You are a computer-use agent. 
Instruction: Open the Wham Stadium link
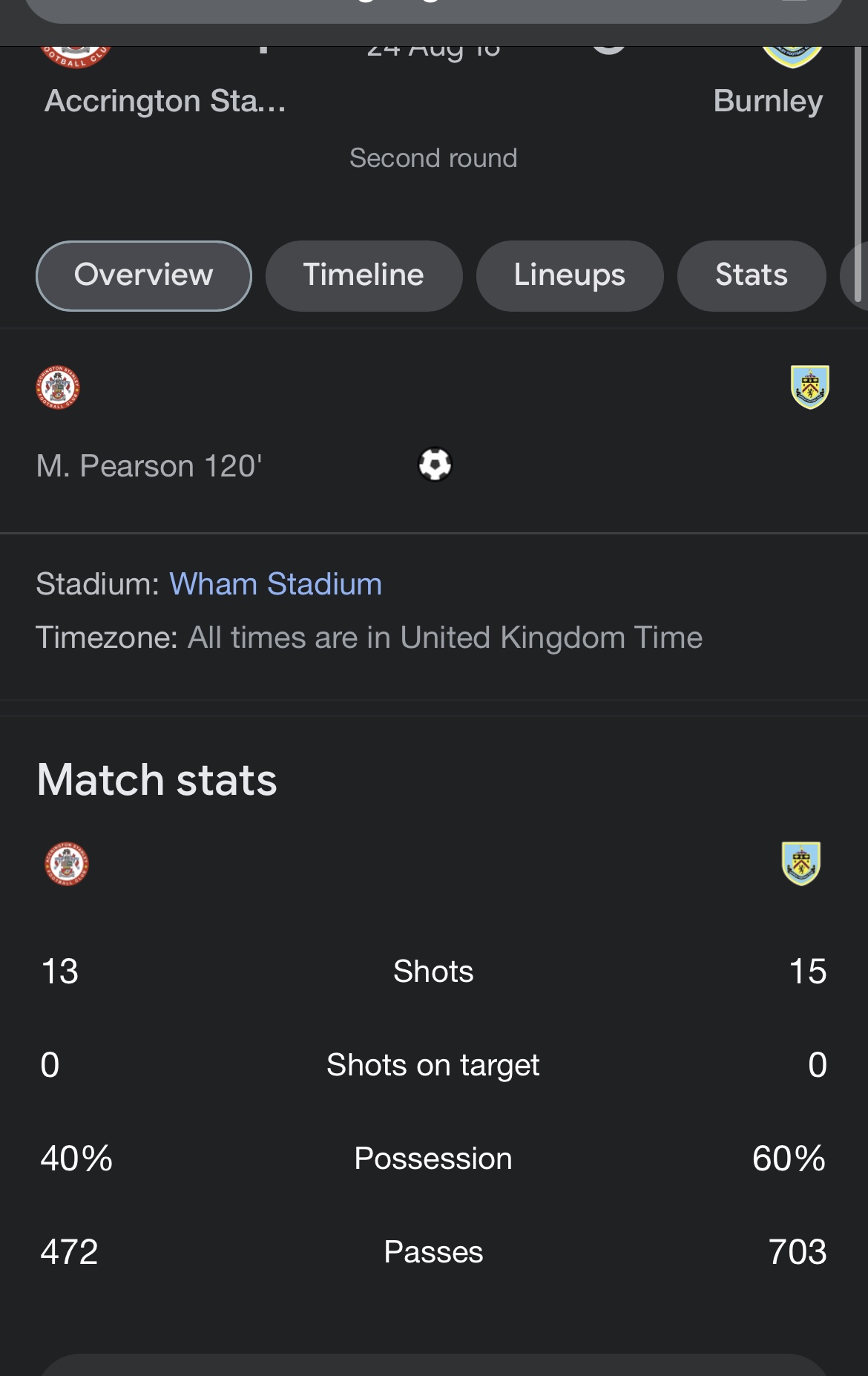click(x=275, y=584)
